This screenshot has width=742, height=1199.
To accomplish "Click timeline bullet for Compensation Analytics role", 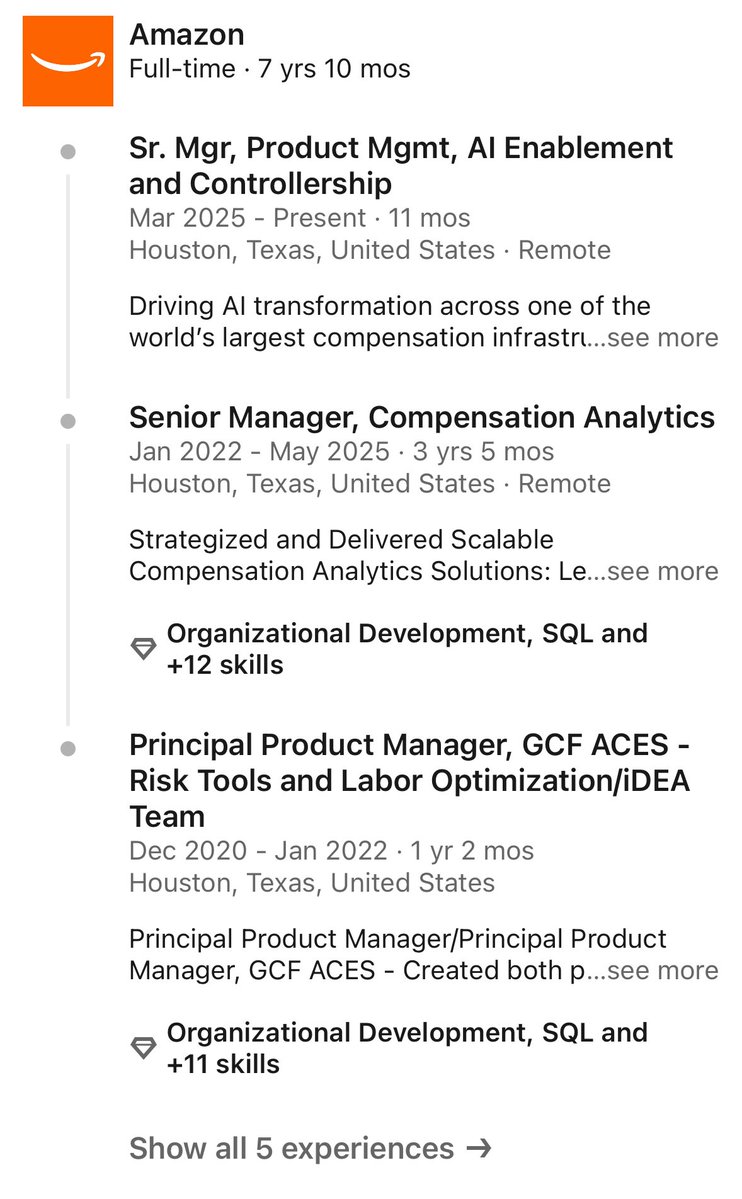I will click(68, 421).
